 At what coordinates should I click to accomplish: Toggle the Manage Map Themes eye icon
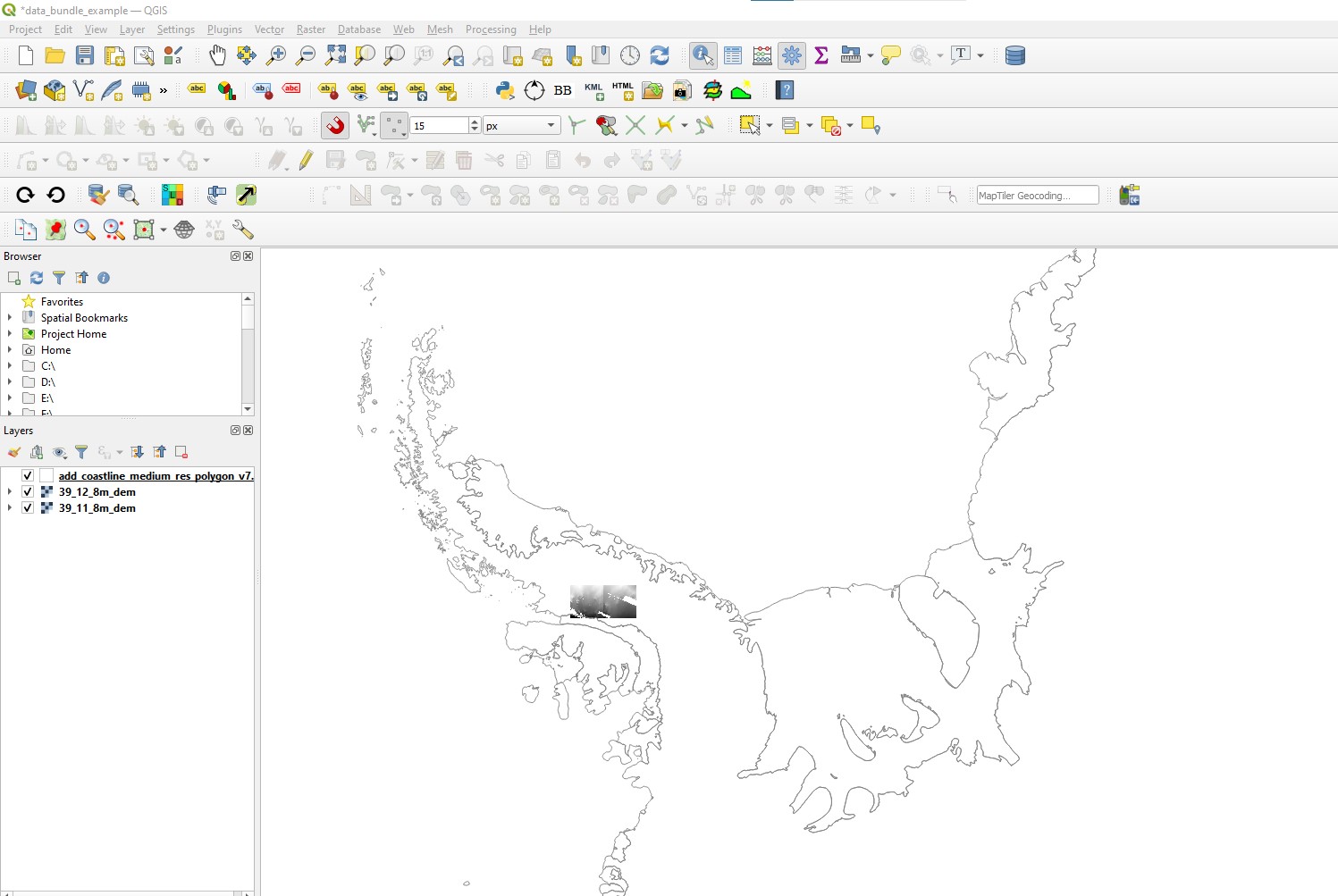[60, 452]
